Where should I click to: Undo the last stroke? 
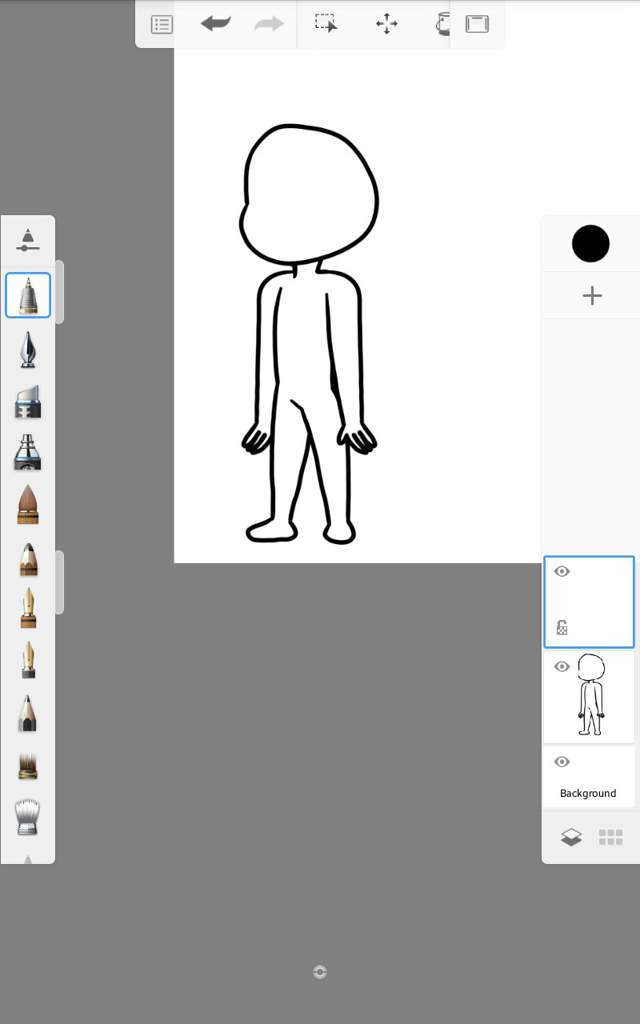[x=216, y=24]
